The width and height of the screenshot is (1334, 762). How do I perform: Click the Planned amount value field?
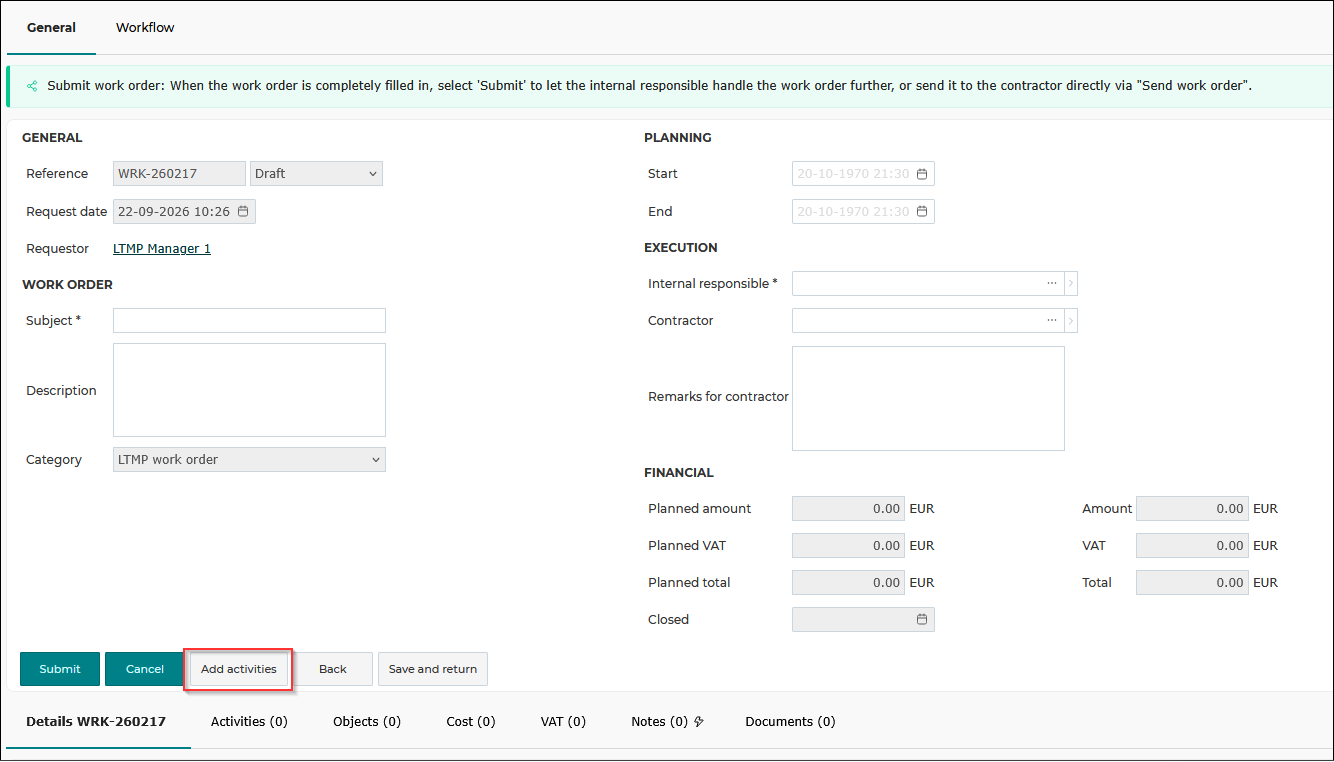click(x=848, y=509)
